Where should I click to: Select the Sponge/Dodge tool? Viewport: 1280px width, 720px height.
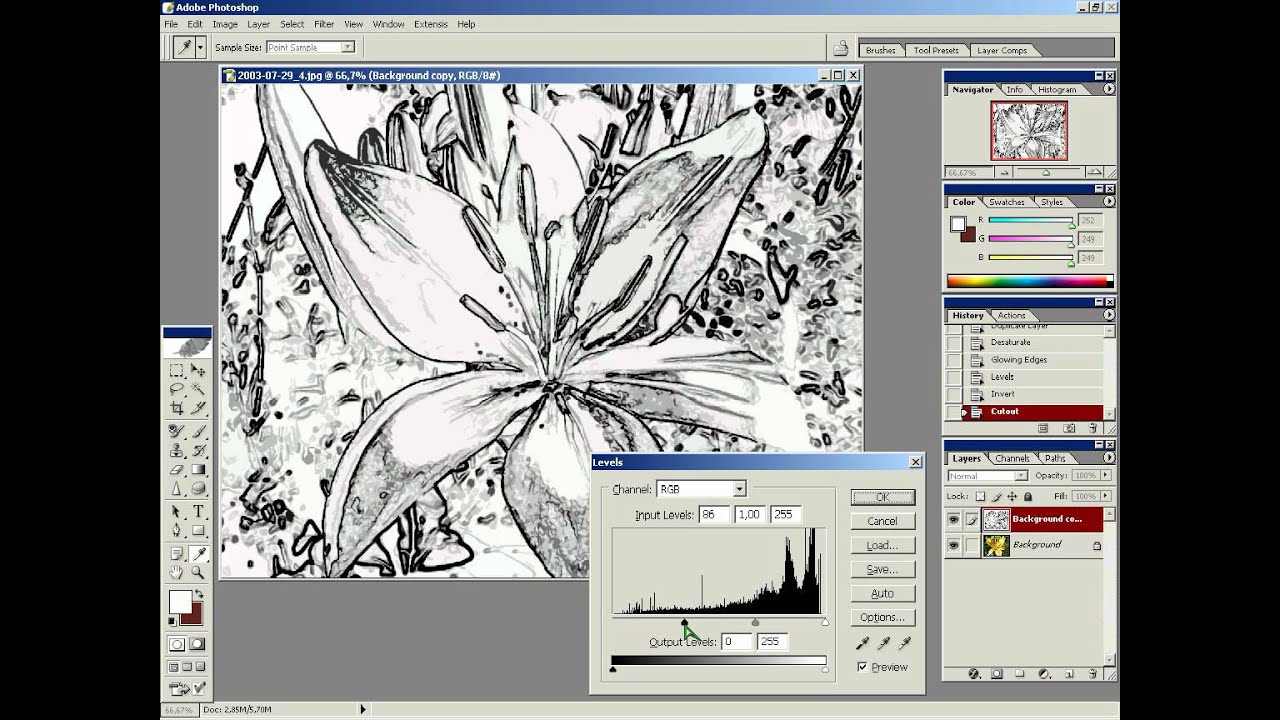point(198,488)
